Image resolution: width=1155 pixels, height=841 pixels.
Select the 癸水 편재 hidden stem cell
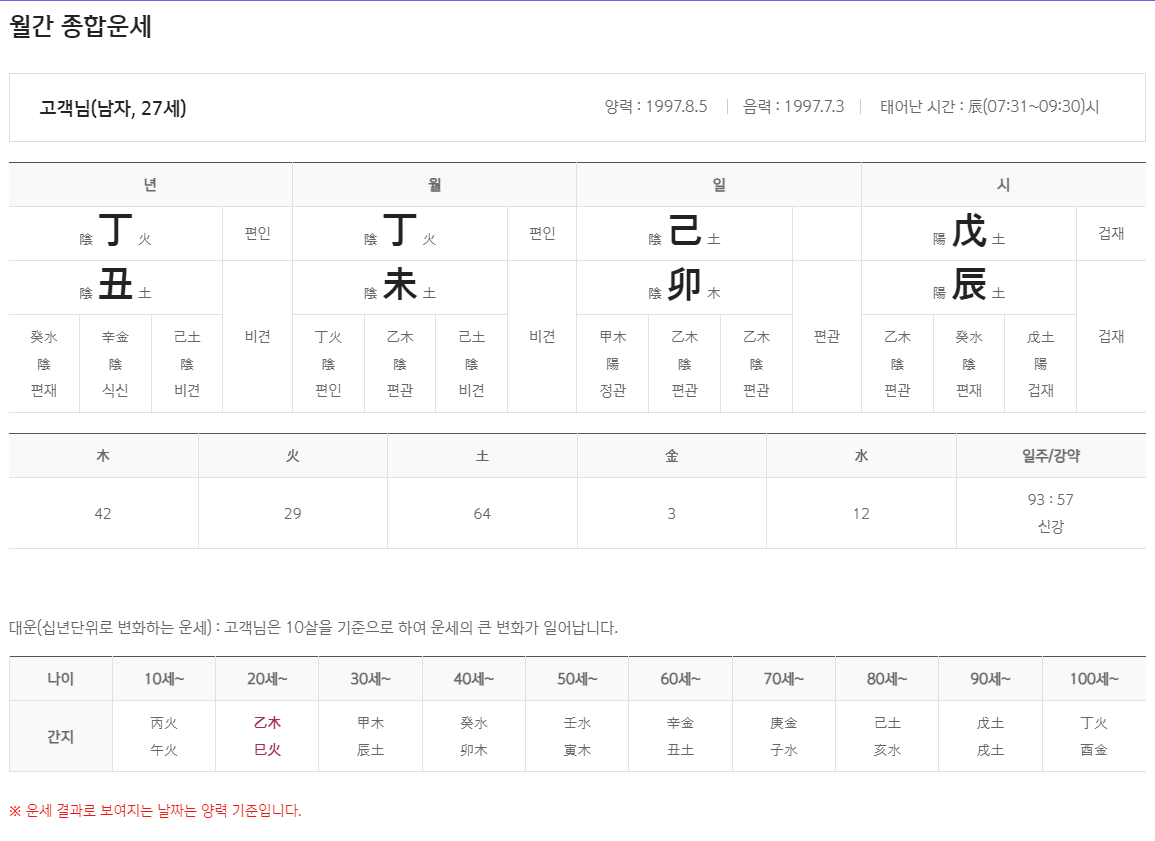click(45, 360)
